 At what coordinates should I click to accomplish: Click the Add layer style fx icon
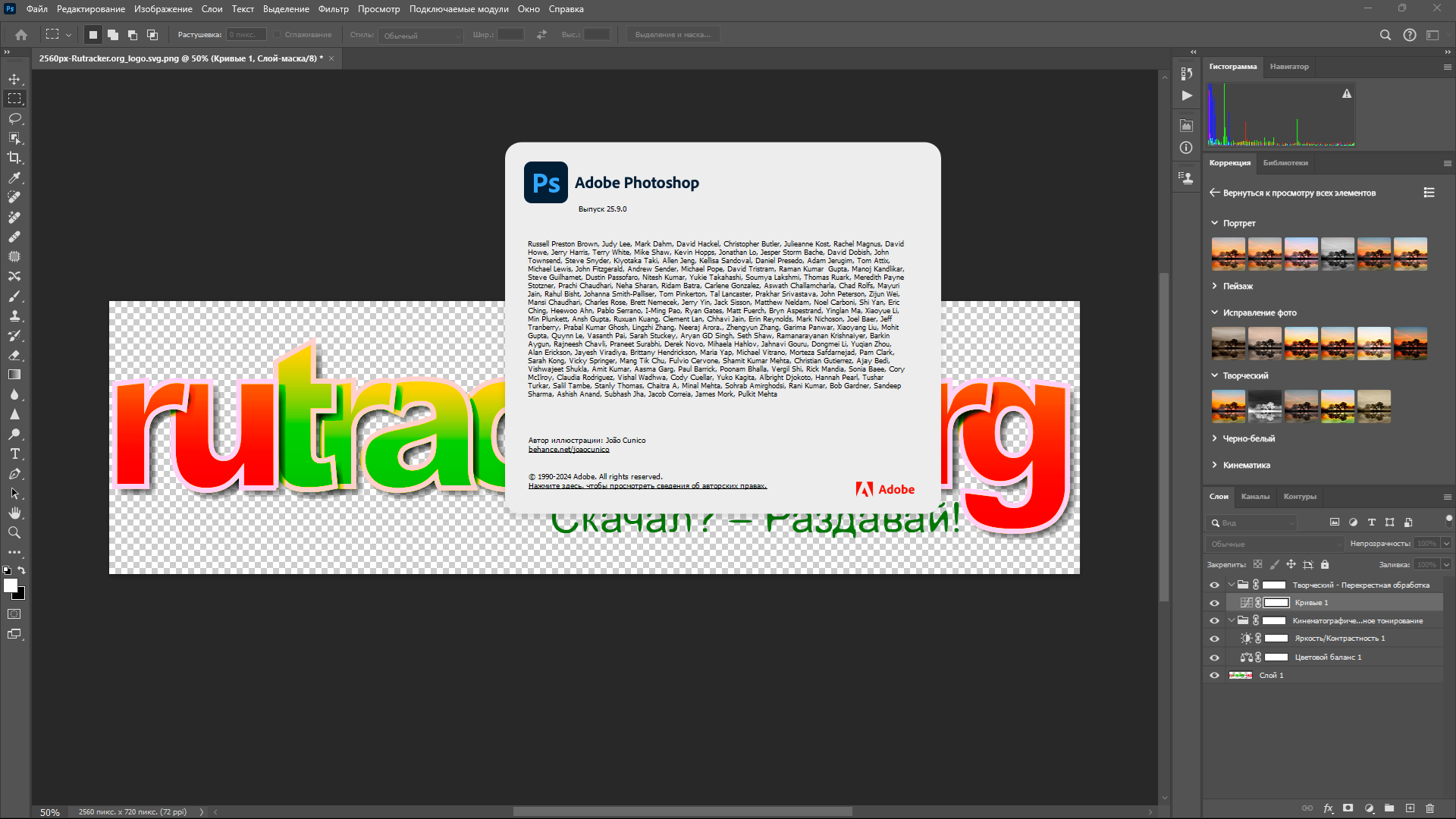(1329, 808)
